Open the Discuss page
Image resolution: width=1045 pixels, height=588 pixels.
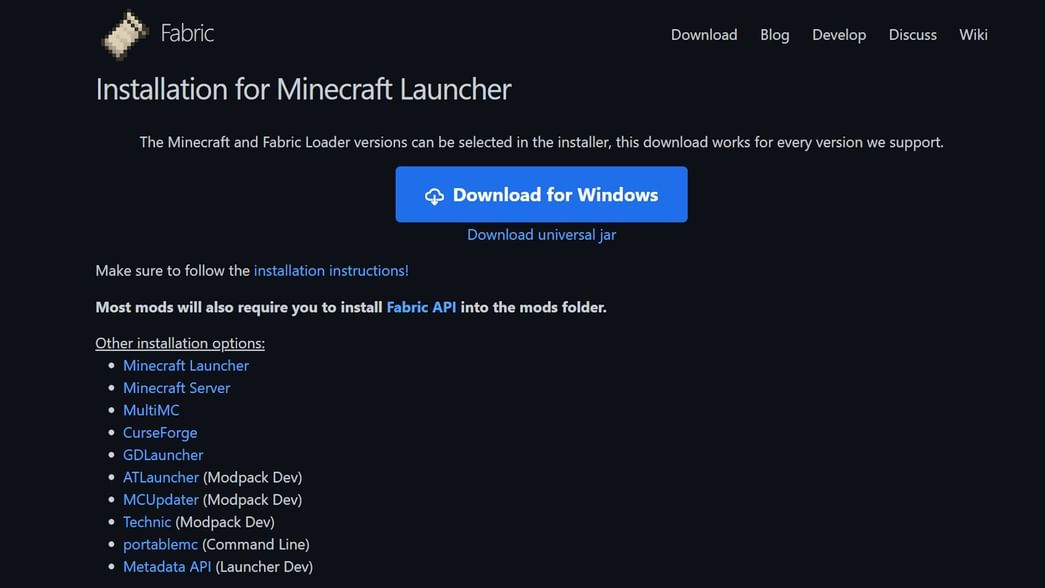coord(912,34)
